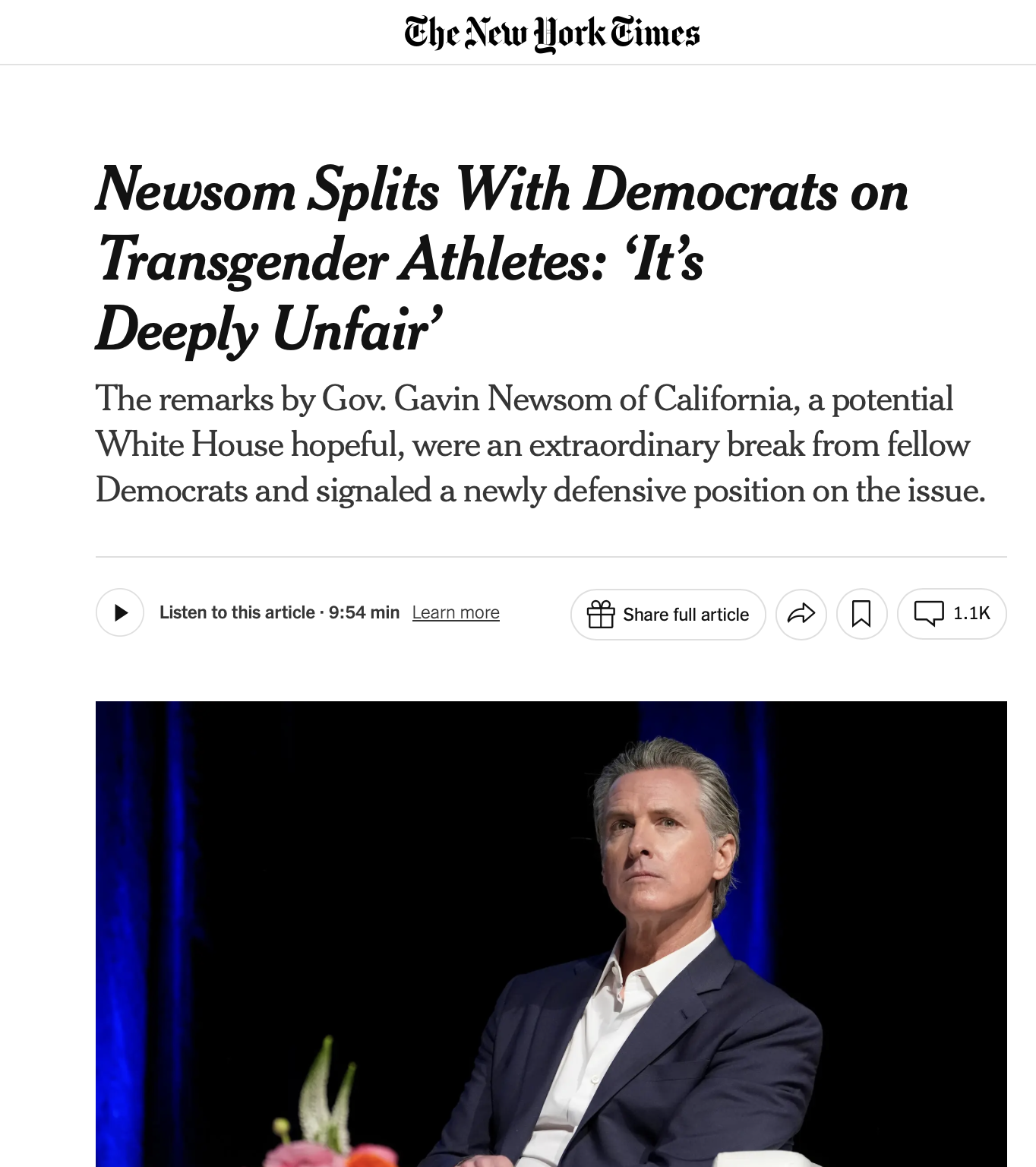Open comments via the speech bubble icon
The height and width of the screenshot is (1167, 1036).
pos(928,612)
